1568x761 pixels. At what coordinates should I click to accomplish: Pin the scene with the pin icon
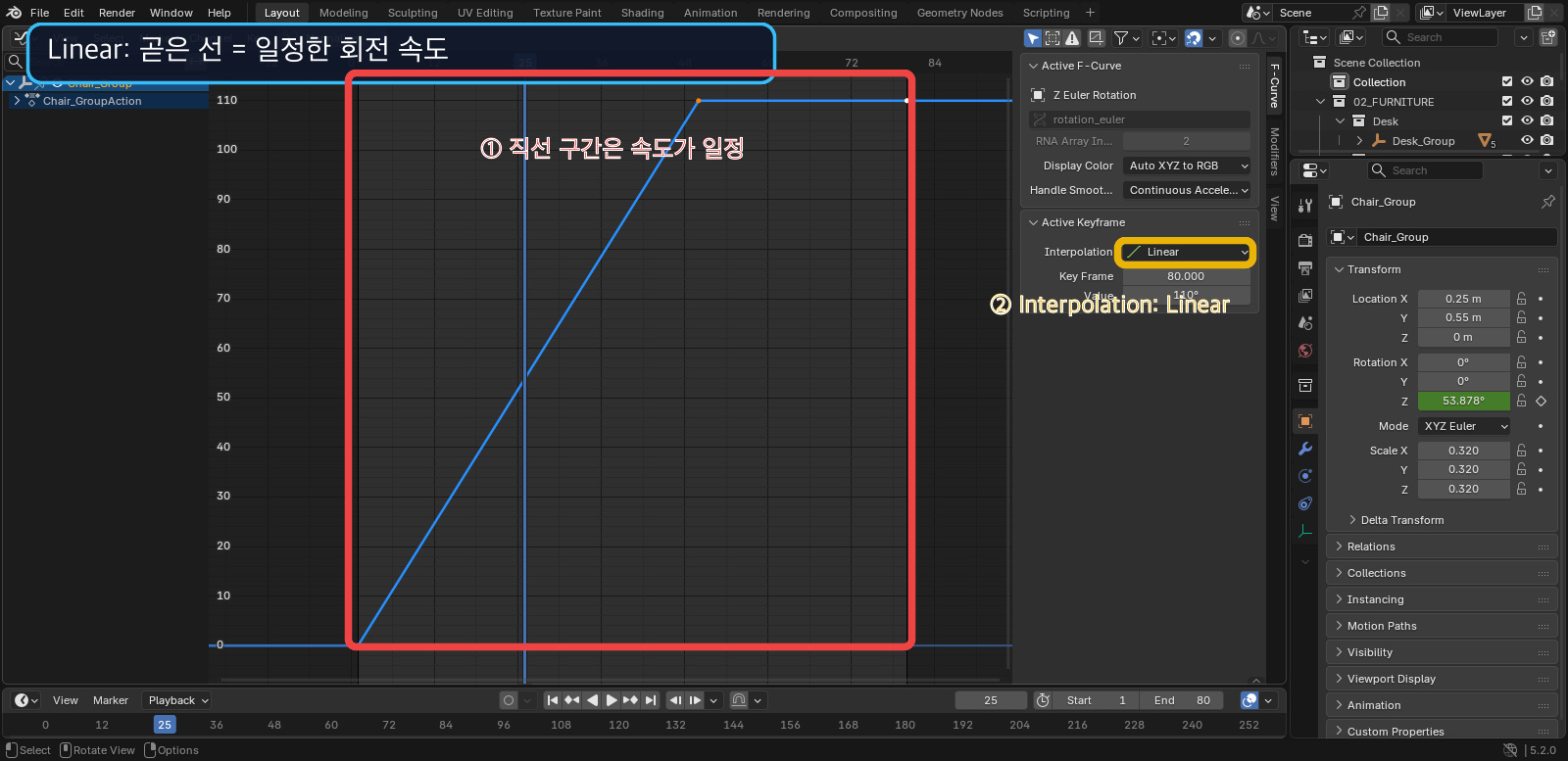[1359, 13]
